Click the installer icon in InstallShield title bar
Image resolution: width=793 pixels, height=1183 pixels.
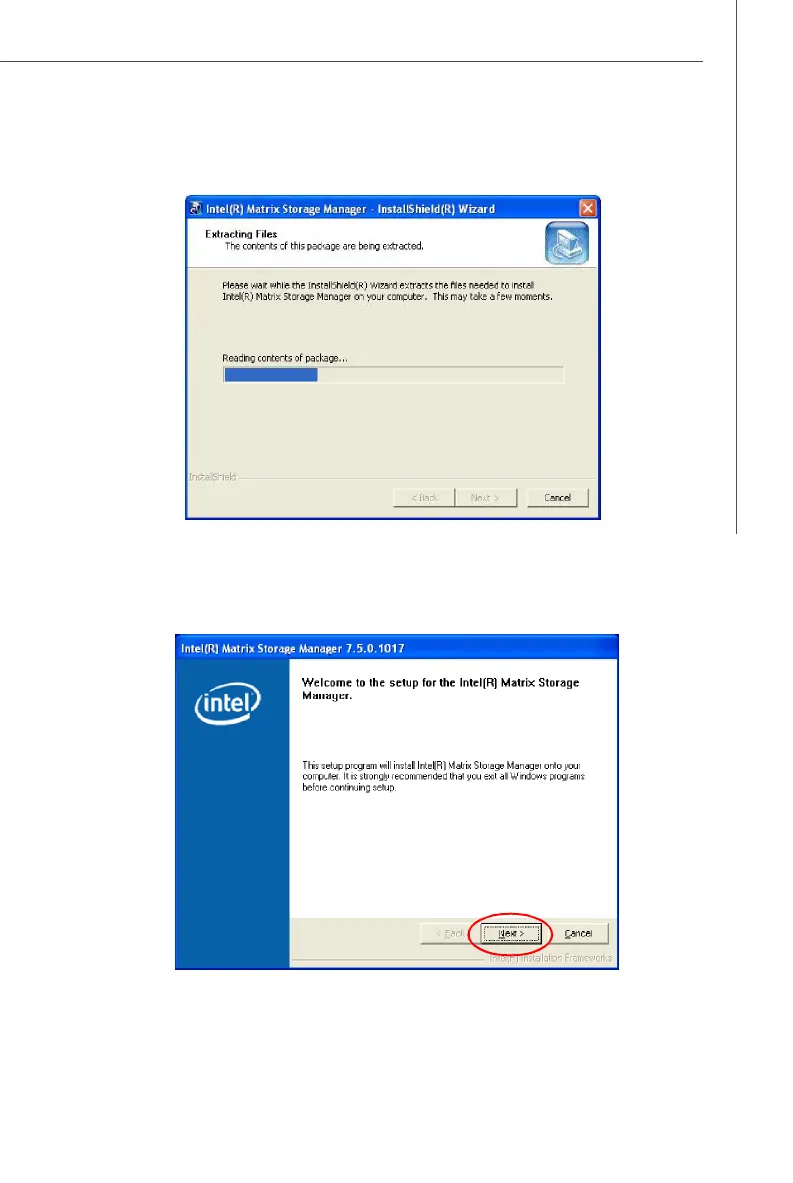click(195, 208)
